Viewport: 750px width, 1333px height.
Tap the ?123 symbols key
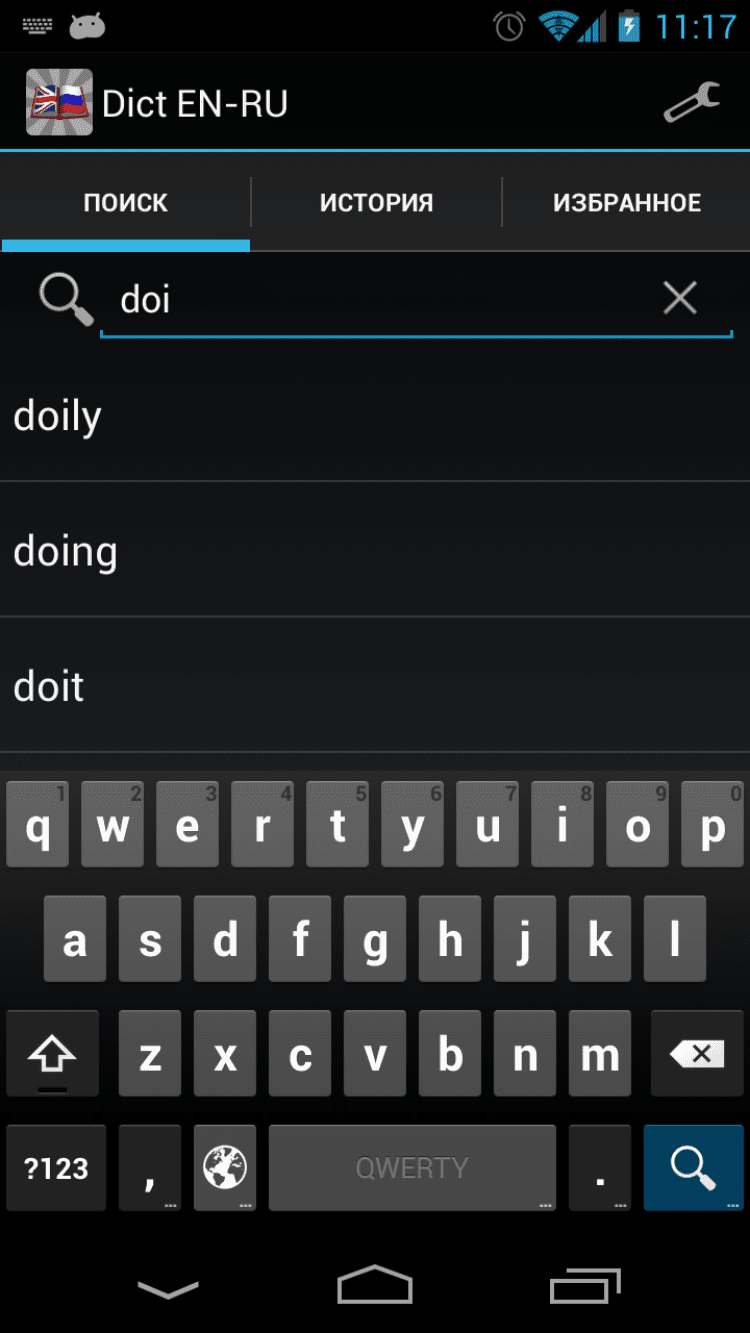click(x=56, y=1168)
